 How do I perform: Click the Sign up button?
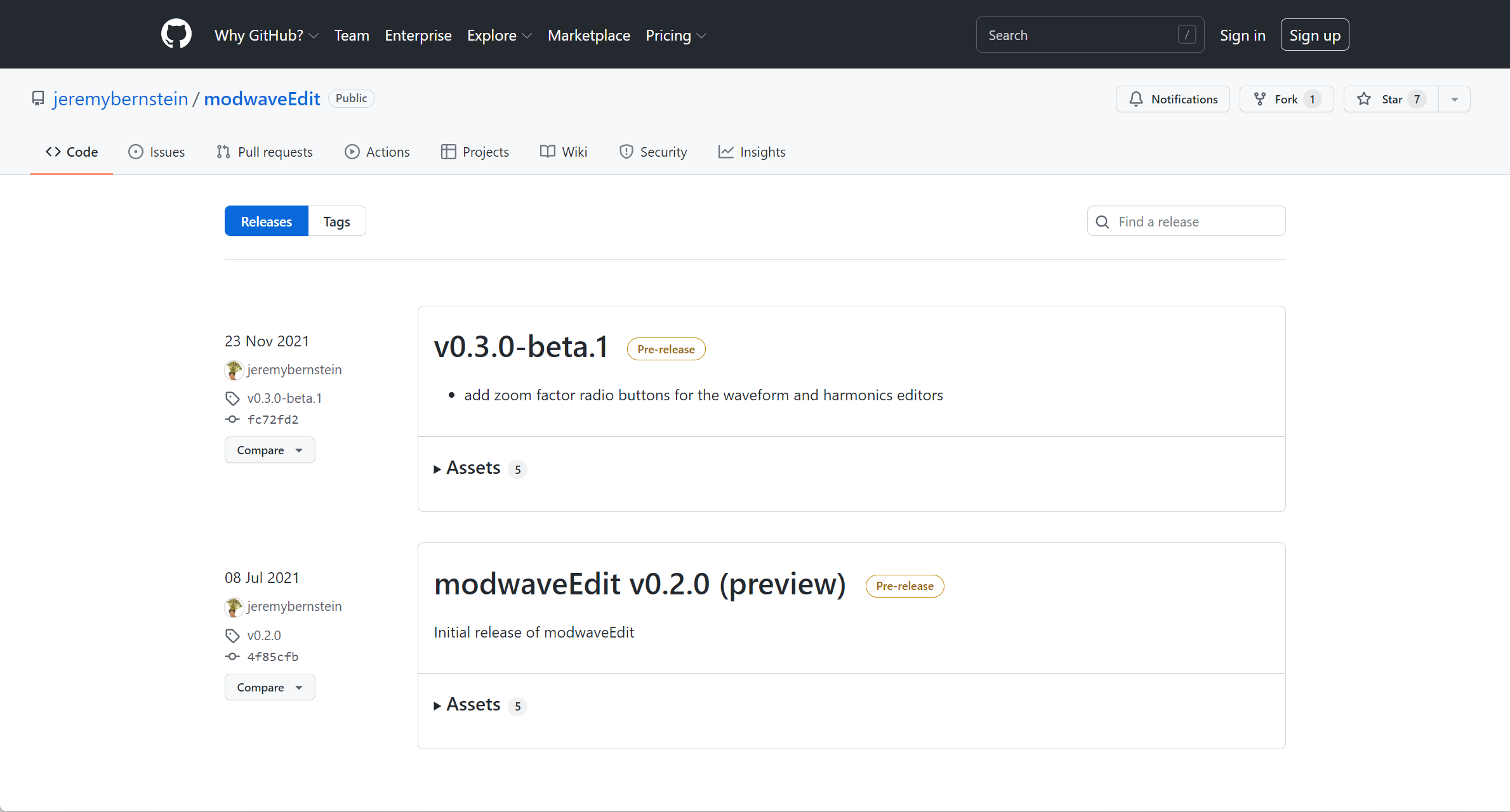[1315, 35]
